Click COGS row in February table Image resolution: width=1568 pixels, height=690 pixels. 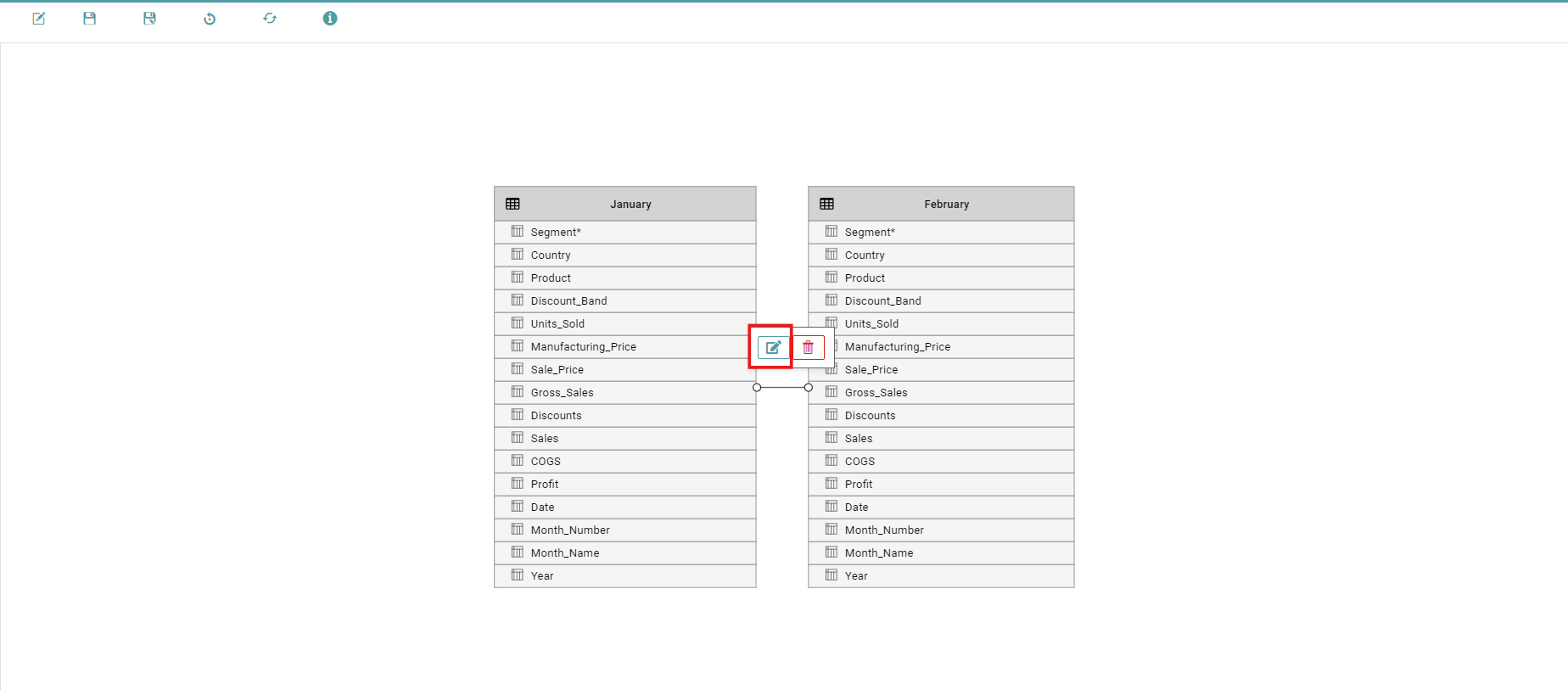tap(860, 462)
